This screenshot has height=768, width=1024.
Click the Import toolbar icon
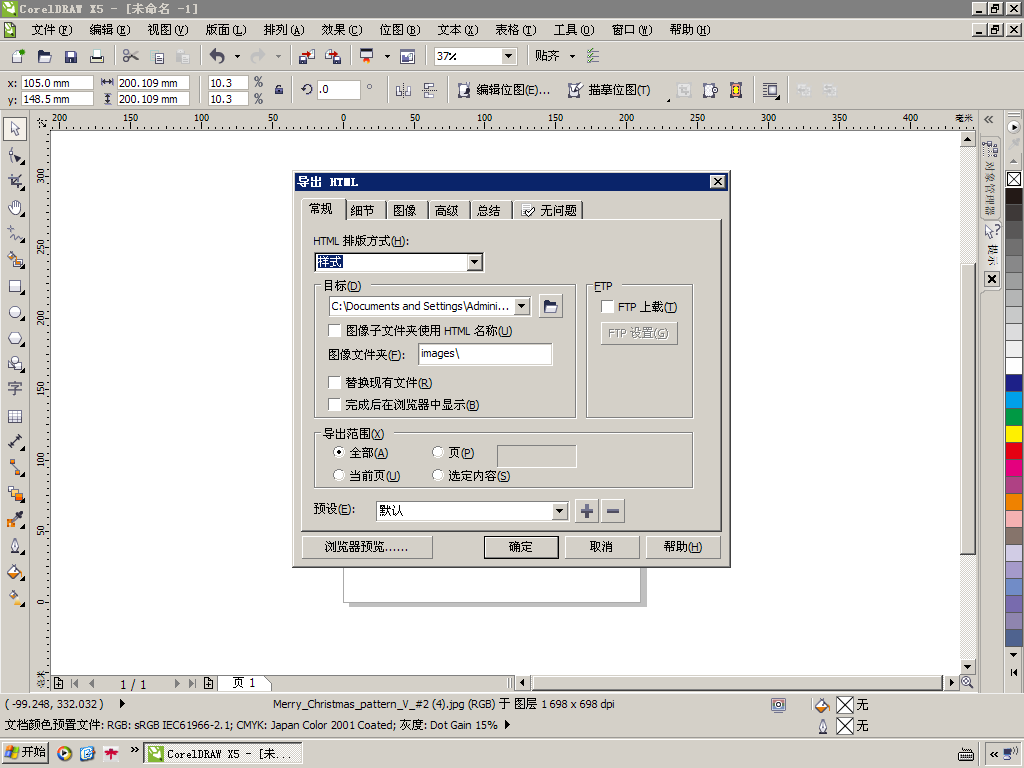307,56
